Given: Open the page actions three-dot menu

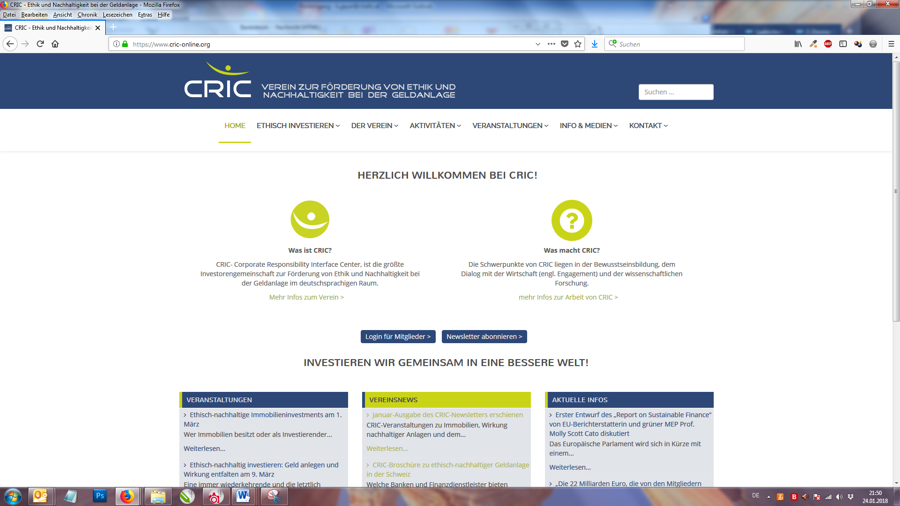Looking at the screenshot, I should pyautogui.click(x=551, y=44).
